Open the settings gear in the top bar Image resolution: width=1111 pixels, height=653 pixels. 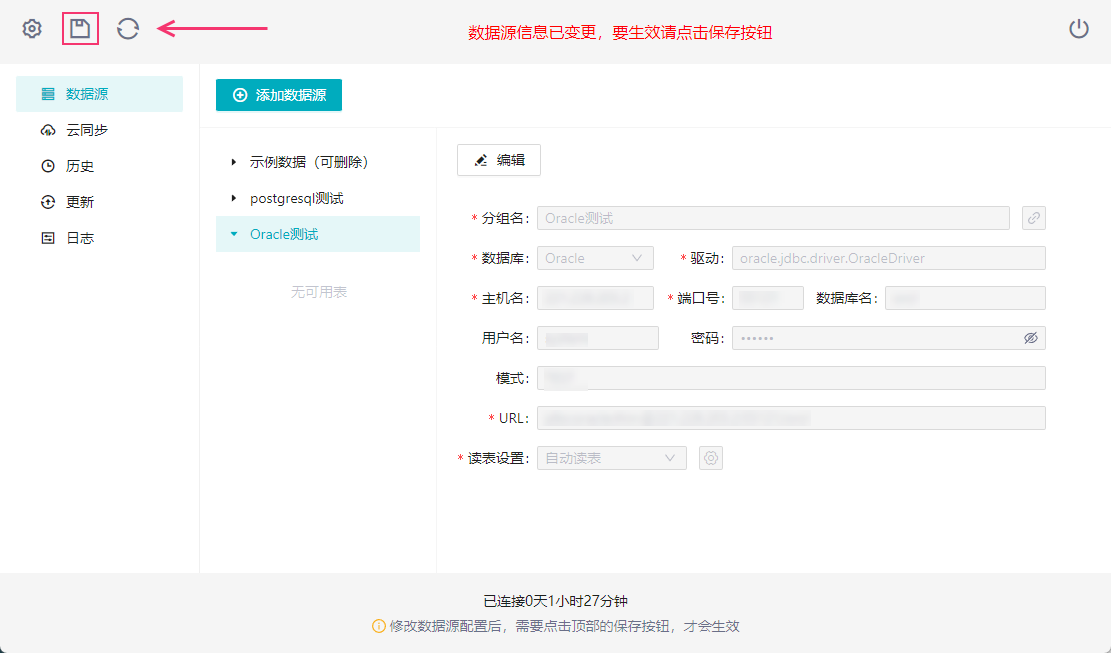[x=32, y=29]
